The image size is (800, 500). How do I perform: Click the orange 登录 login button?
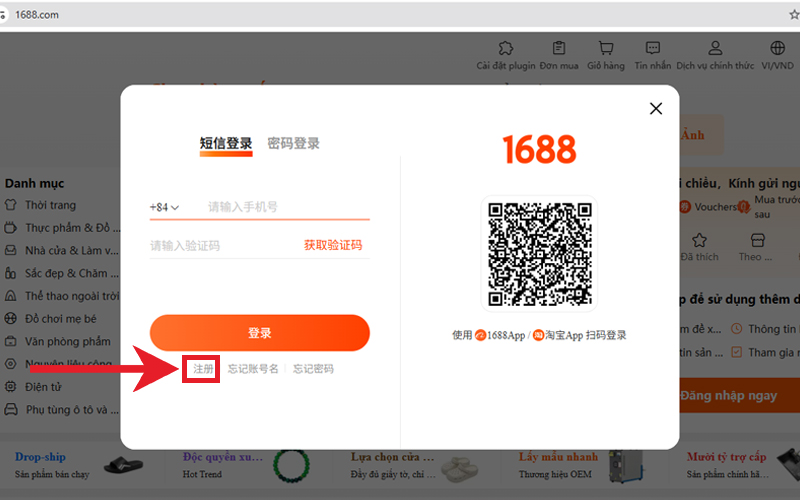tap(259, 333)
